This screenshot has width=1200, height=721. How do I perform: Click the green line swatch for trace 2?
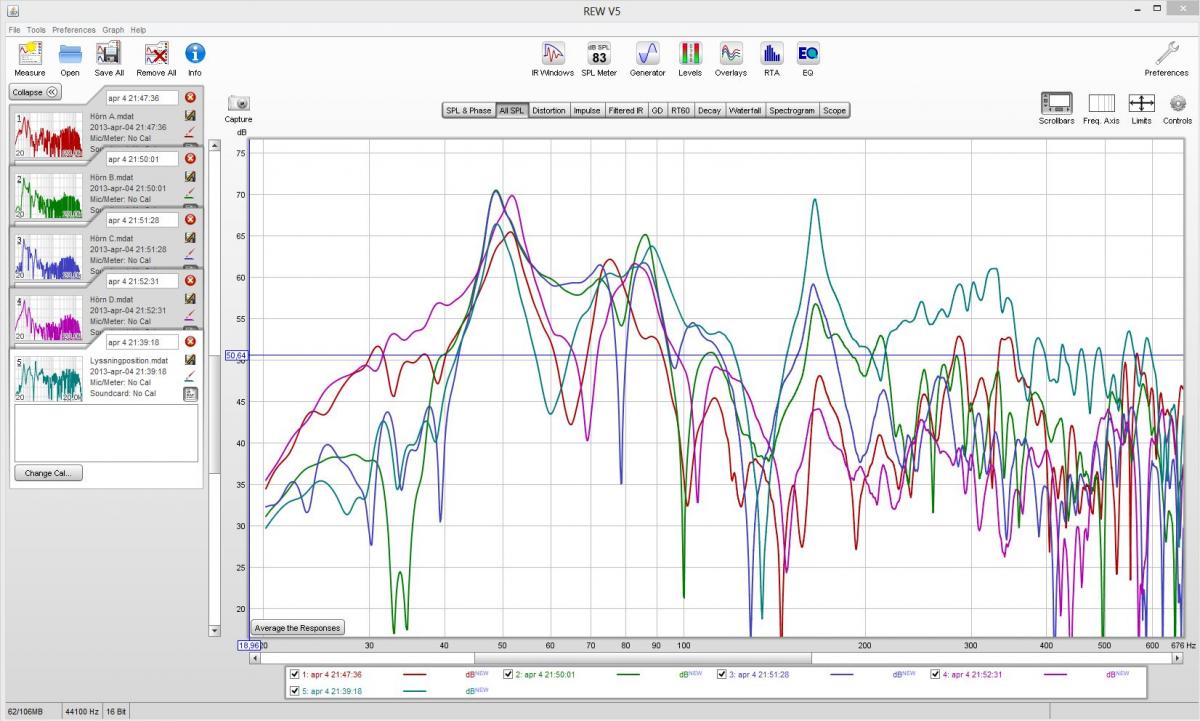point(628,675)
